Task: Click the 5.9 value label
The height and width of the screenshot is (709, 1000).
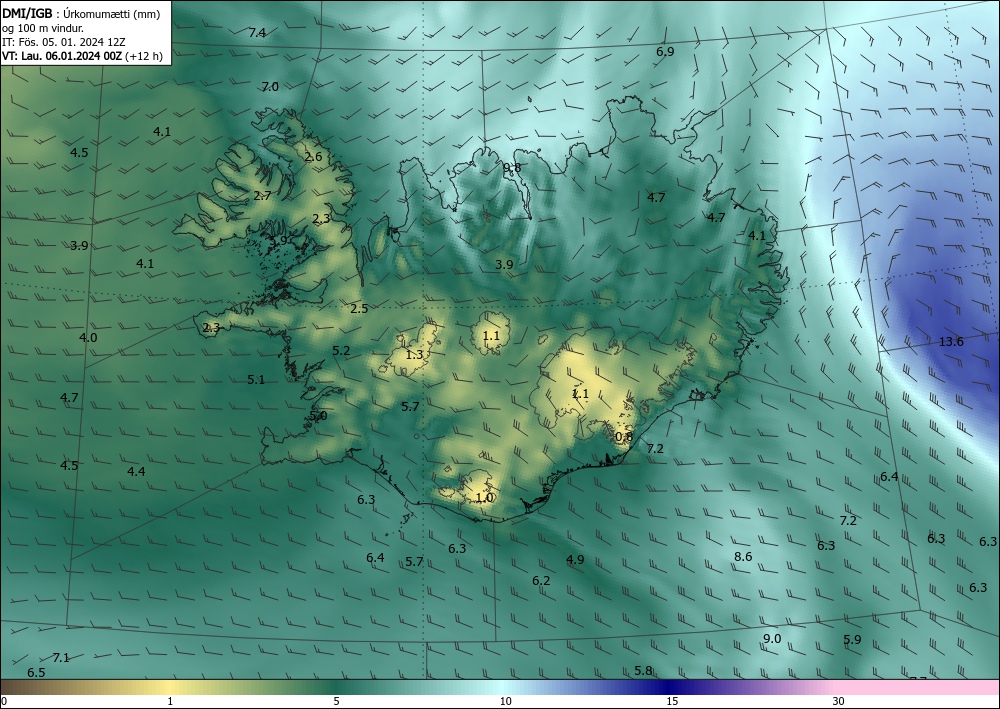Action: 853,640
